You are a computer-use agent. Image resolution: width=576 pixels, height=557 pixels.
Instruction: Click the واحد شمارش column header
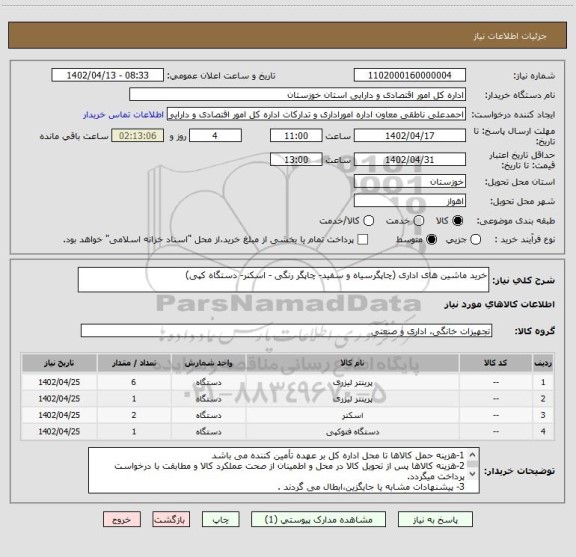click(208, 363)
